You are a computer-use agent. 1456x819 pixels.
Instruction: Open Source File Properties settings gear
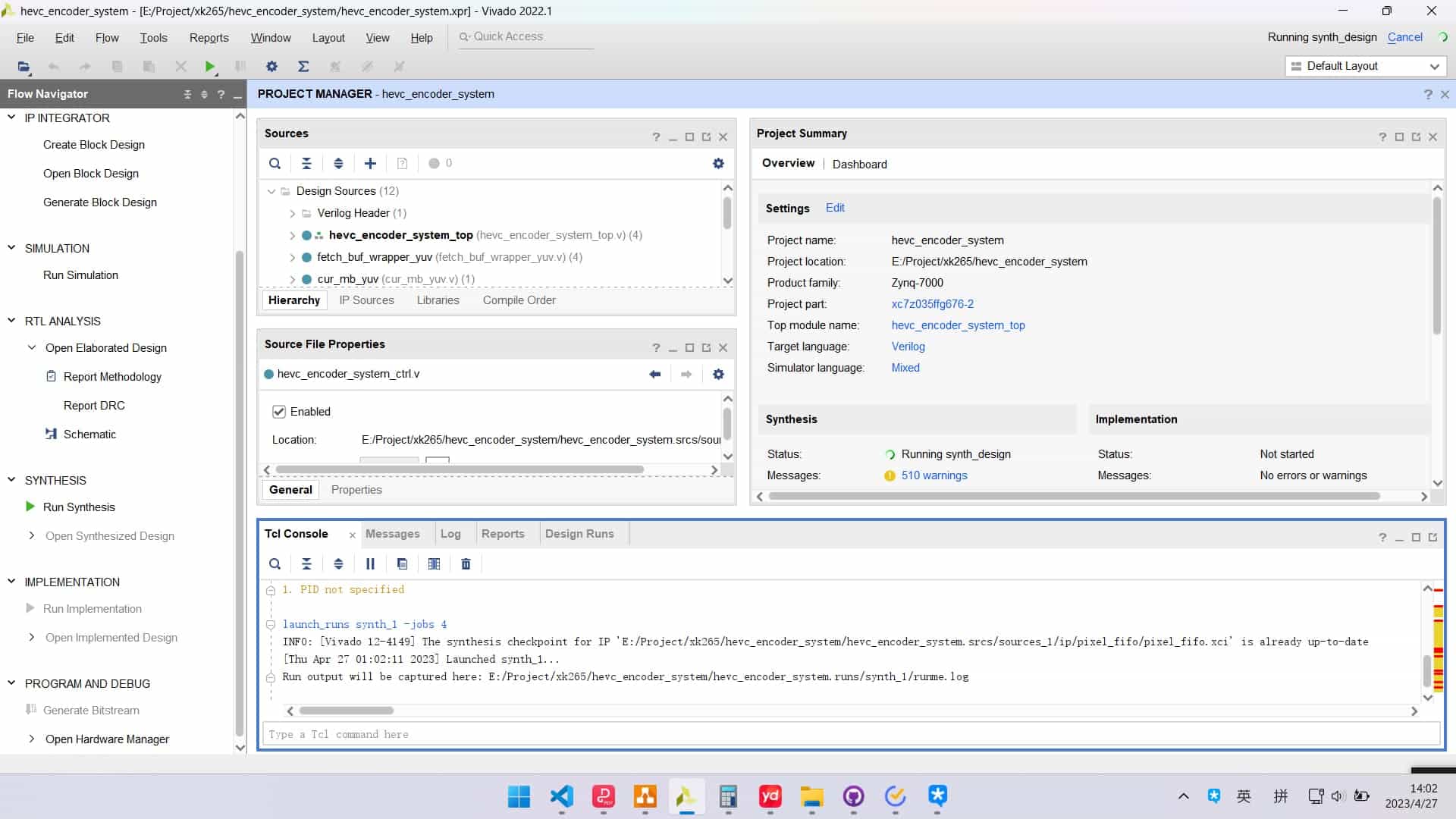coord(718,374)
